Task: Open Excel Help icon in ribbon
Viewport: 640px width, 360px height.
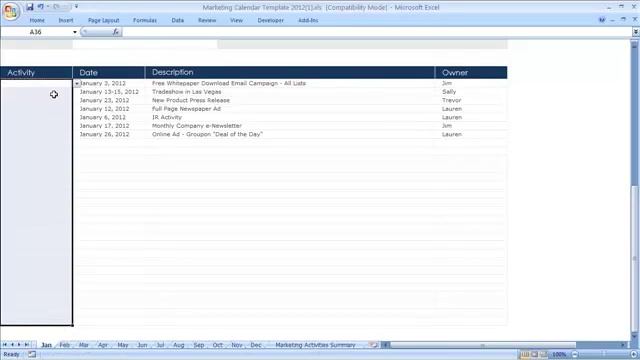Action: coord(602,20)
